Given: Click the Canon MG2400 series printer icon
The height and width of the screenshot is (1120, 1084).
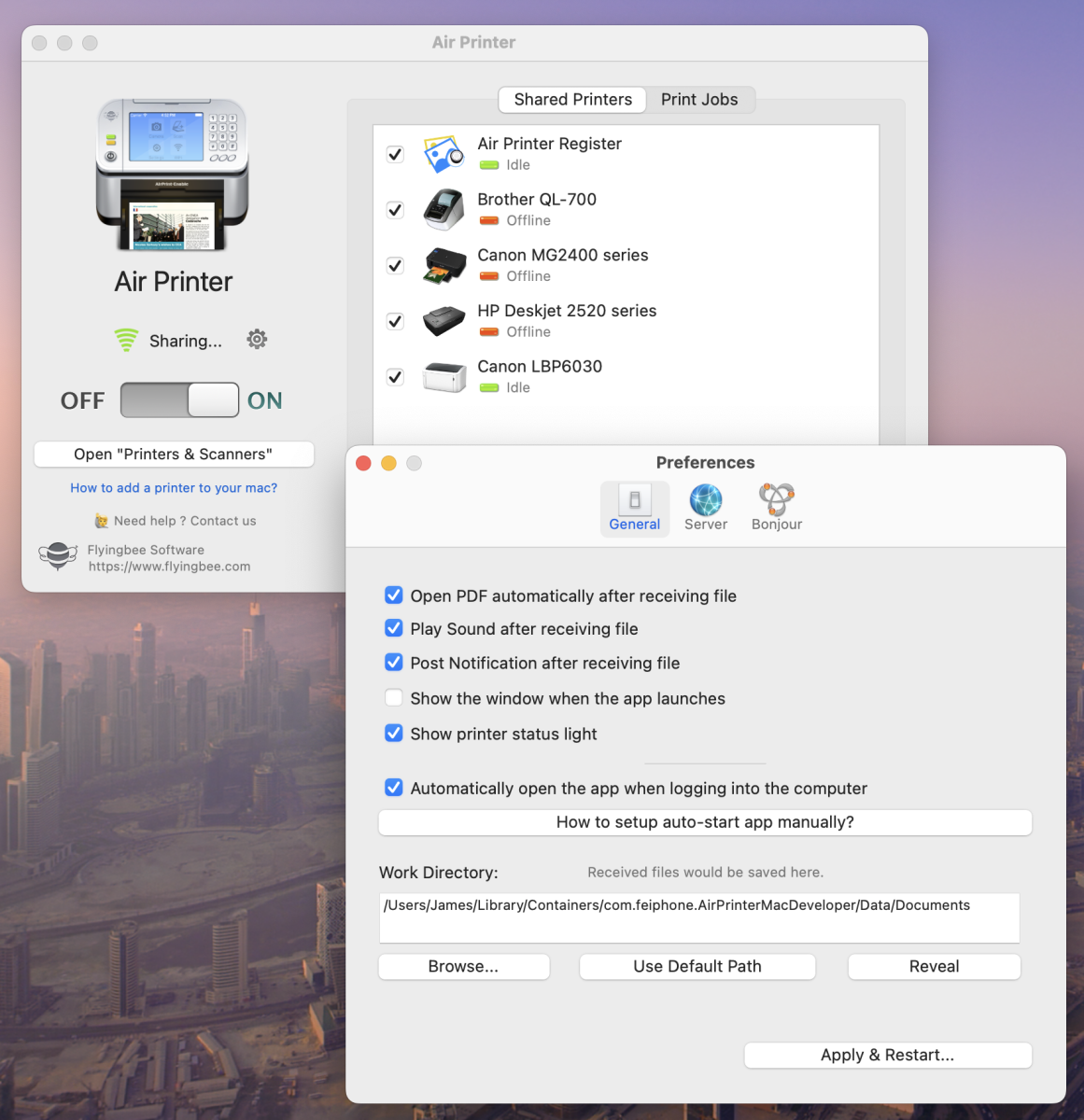Looking at the screenshot, I should [x=444, y=266].
